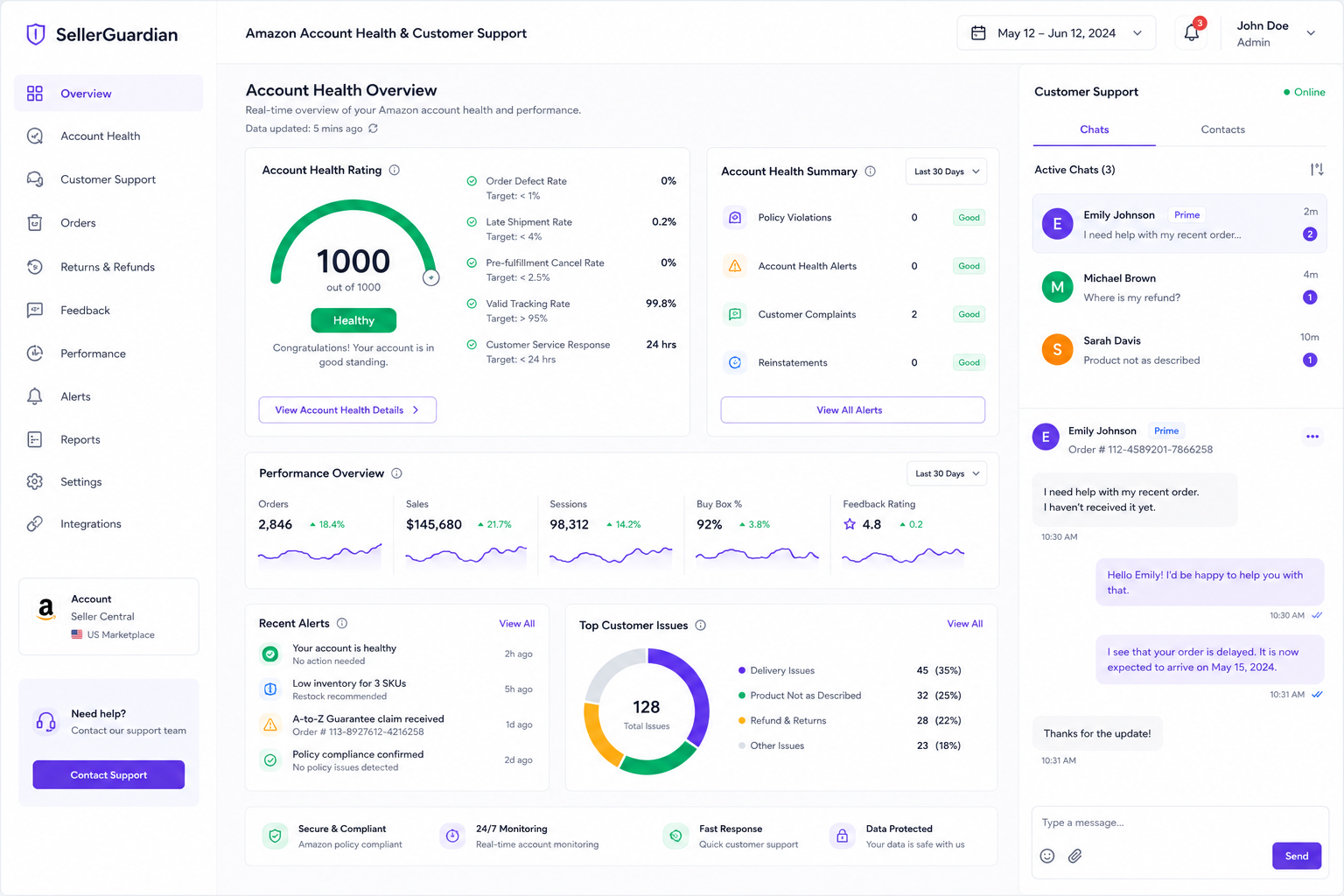Screen dimensions: 1344x896
Task: Click the Recent Alerts info icon
Action: (x=342, y=623)
